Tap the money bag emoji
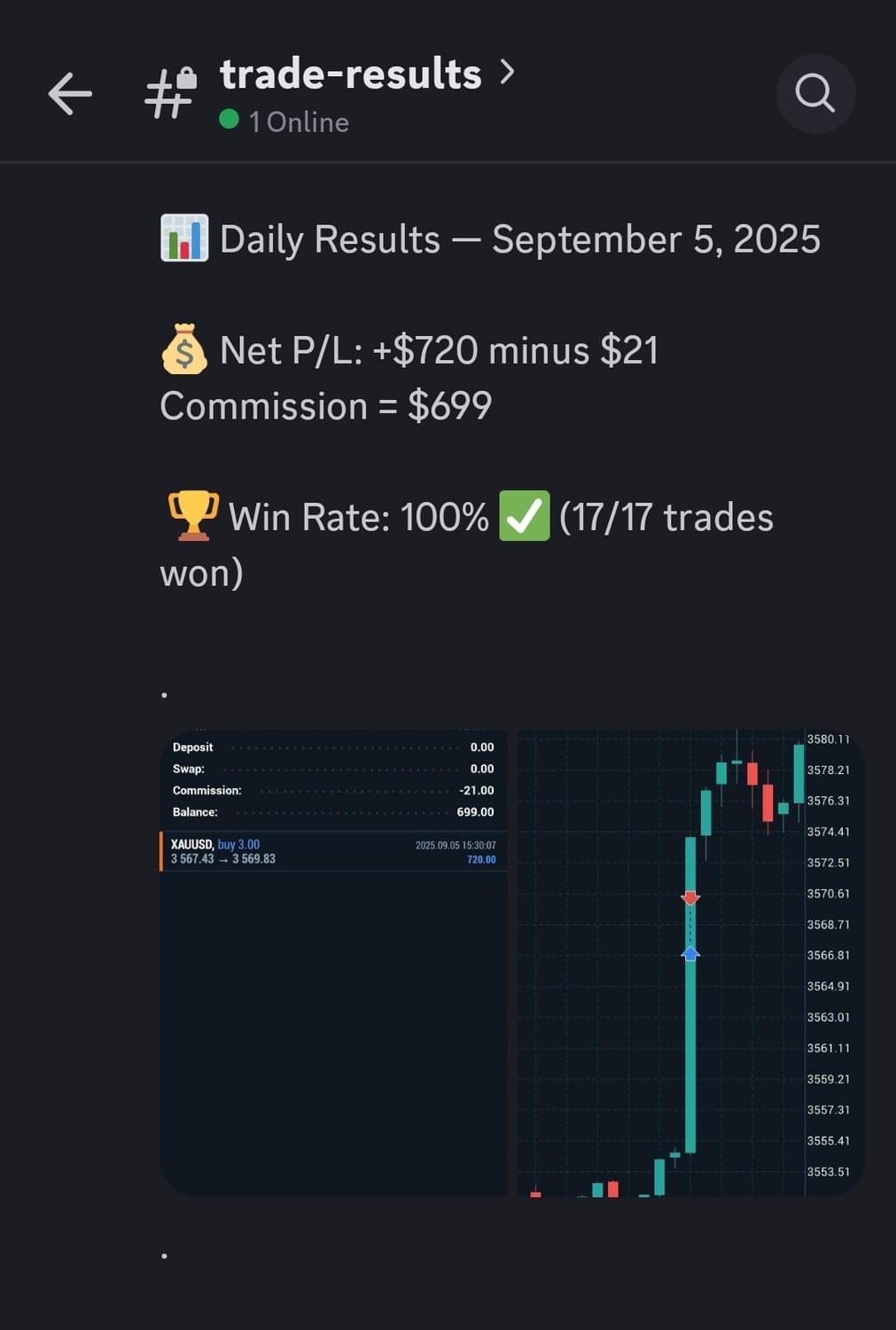896x1330 pixels. [184, 348]
